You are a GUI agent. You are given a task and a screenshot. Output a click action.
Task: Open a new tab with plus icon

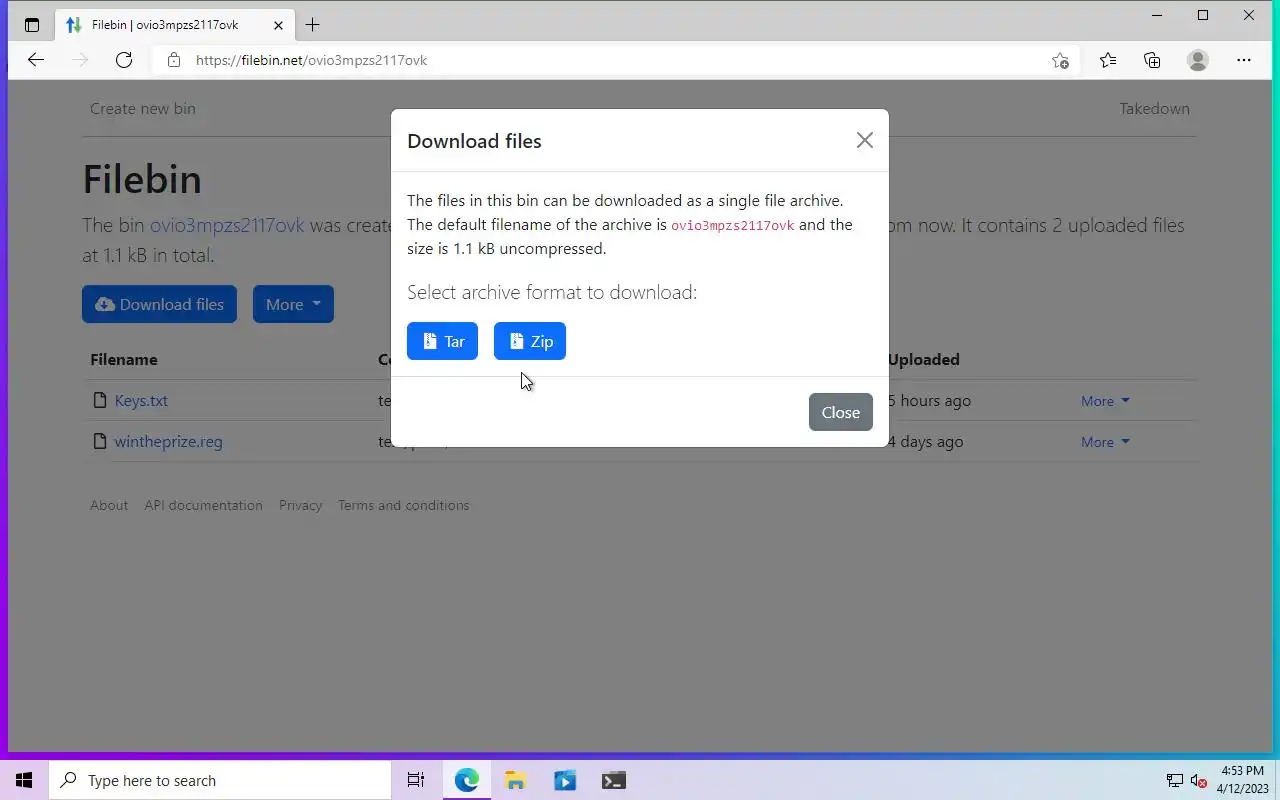coord(313,25)
